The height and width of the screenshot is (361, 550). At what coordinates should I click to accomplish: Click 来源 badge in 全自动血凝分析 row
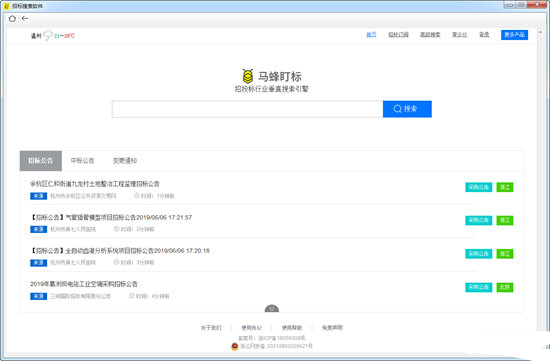[39, 262]
